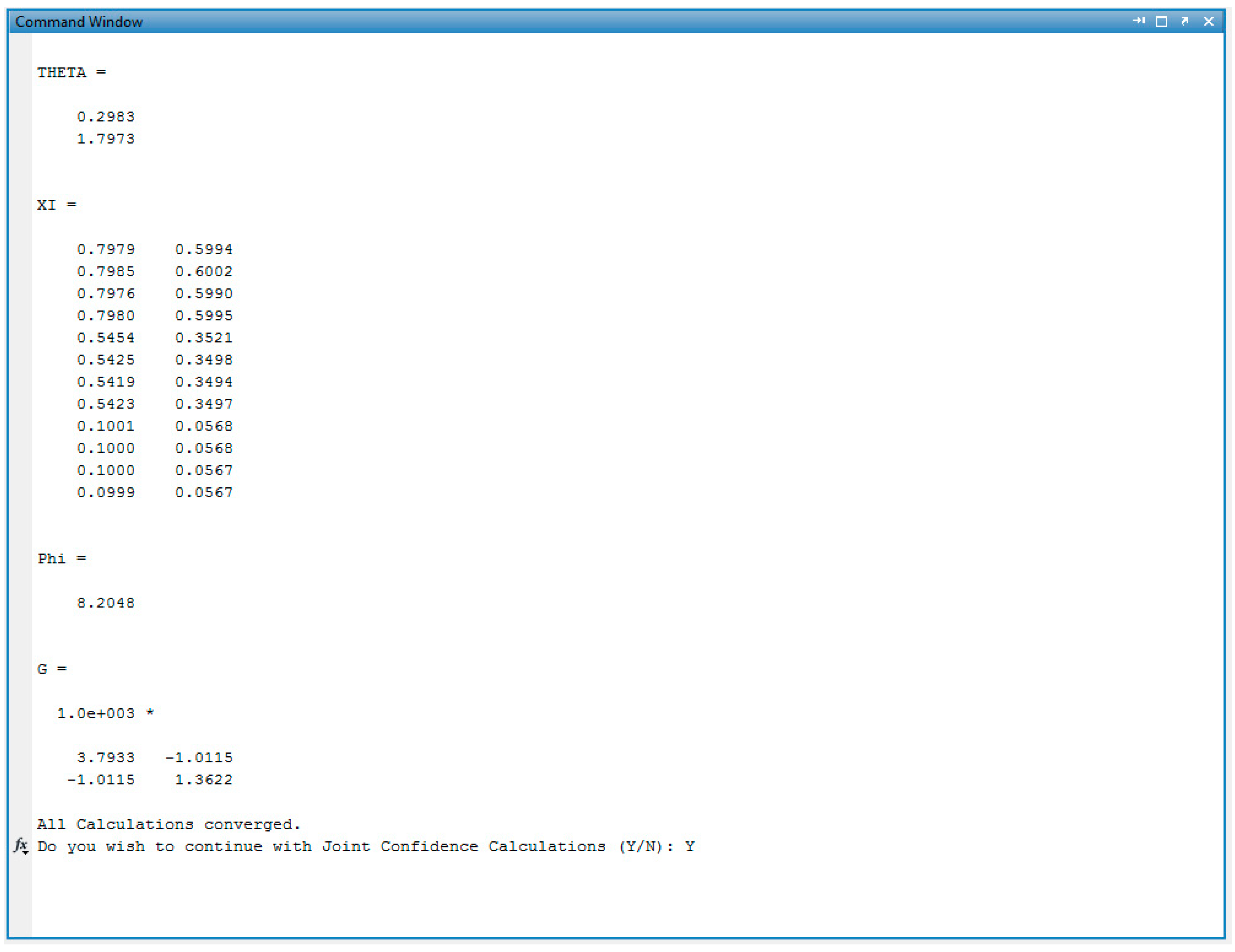Click the G matrix heading

click(42, 669)
